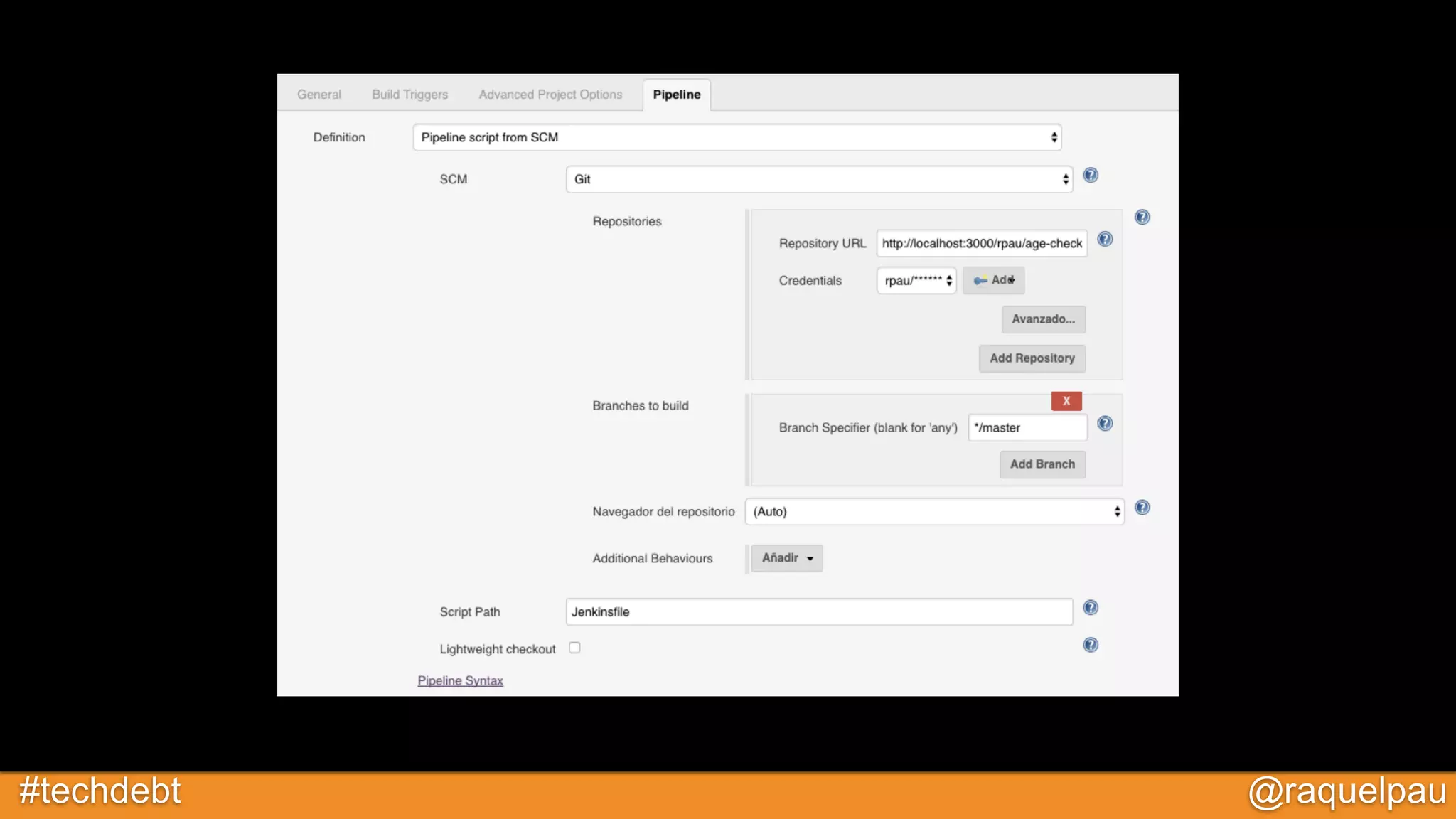Go to the General tab
This screenshot has height=819, width=1456.
318,95
